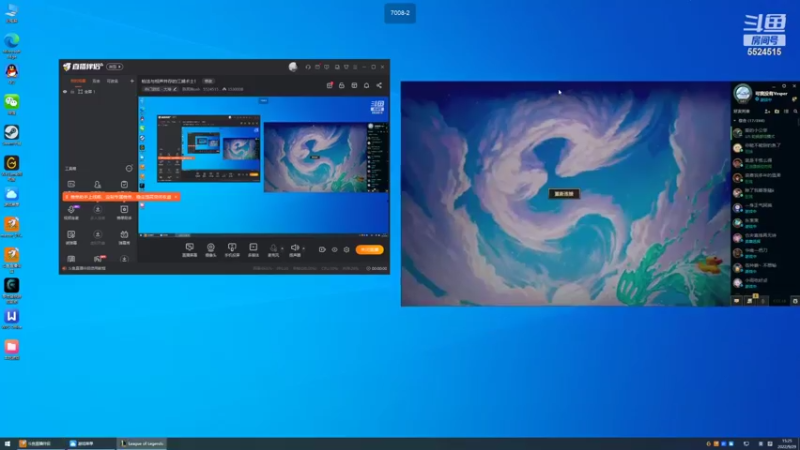Share the live room via the share icon
This screenshot has width=800, height=450.
pyautogui.click(x=379, y=85)
